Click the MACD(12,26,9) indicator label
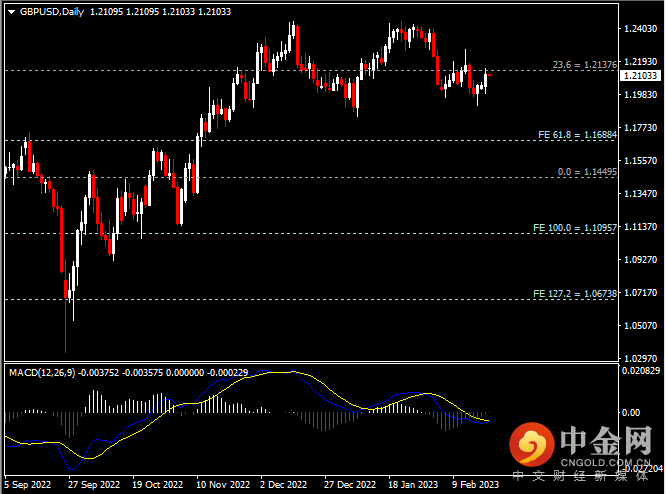 [x=42, y=372]
